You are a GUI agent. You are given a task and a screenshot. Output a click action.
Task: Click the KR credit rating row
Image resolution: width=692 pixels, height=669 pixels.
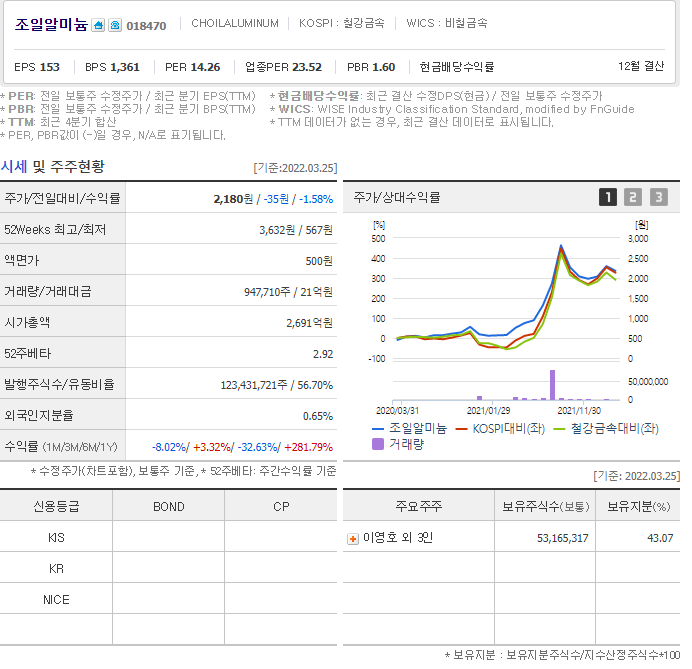(x=168, y=568)
